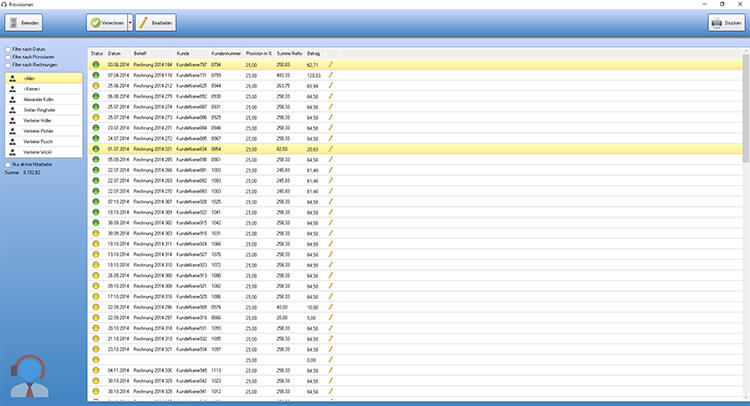Viewport: 750px width, 406px height.
Task: Click yellow status icon of Rechnung 2014 311
Action: [96, 244]
